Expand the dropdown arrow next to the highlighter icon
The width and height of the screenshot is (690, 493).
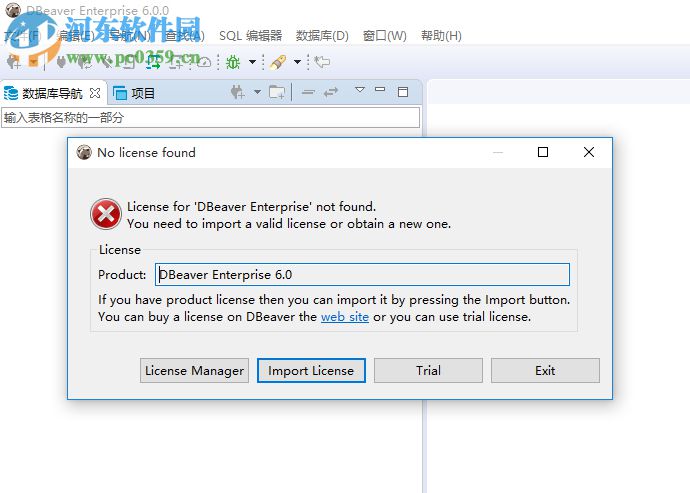coord(297,62)
